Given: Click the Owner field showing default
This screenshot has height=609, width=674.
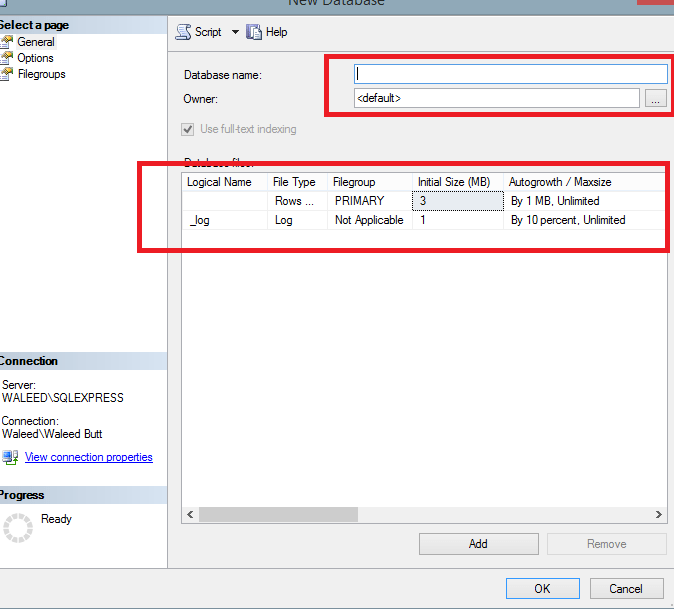Looking at the screenshot, I should [496, 98].
